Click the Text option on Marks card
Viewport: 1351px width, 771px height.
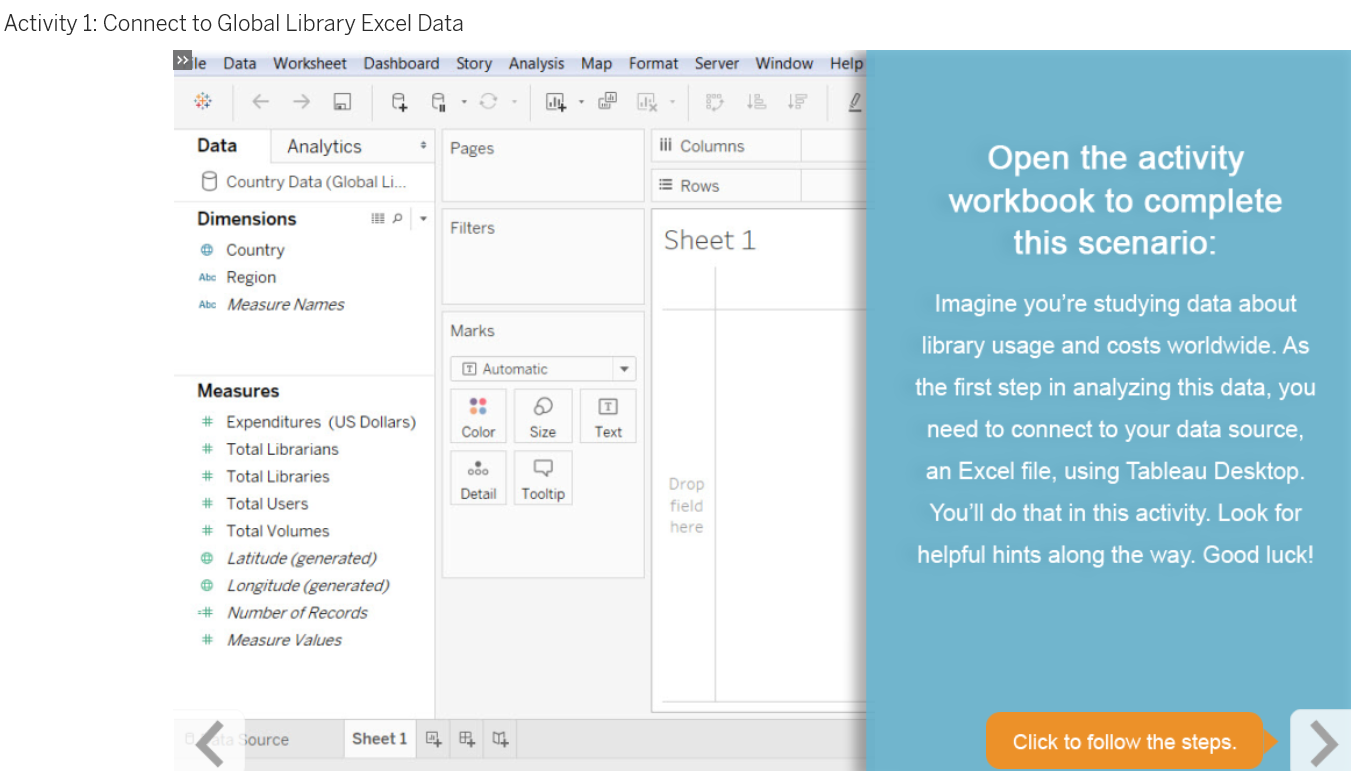click(x=607, y=415)
